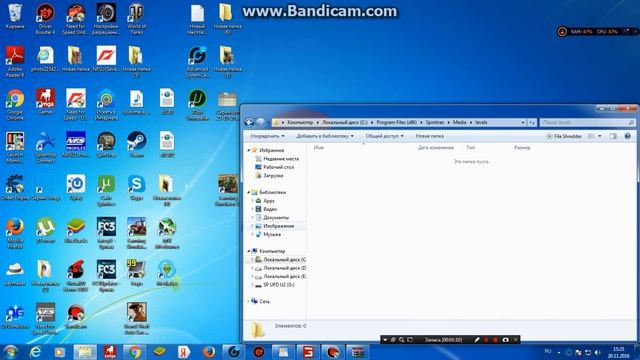The width and height of the screenshot is (640, 360).
Task: Open the address bar history dropdown arrow
Action: pos(523,122)
